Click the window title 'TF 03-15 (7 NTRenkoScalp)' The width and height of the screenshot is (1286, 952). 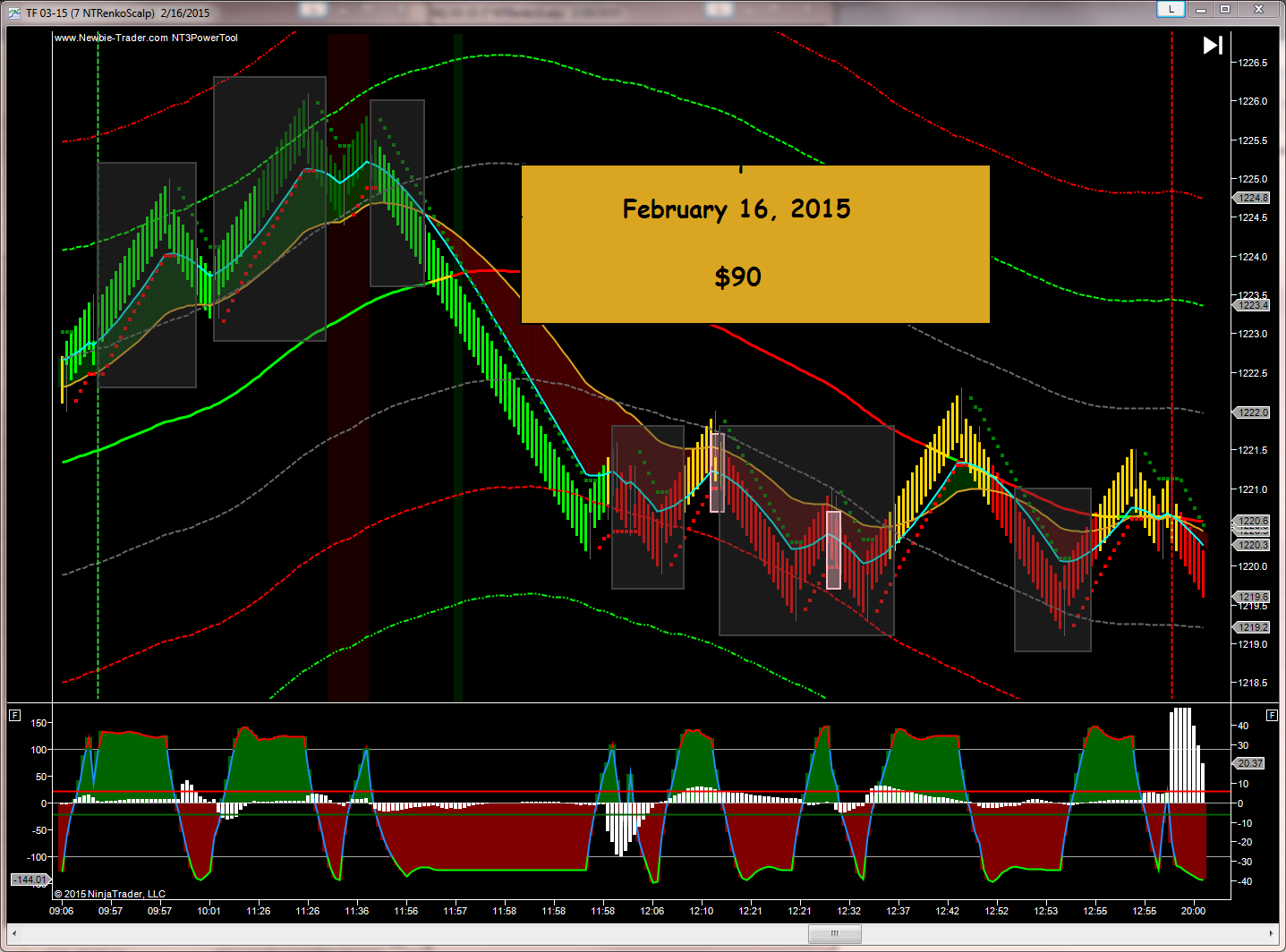click(89, 13)
